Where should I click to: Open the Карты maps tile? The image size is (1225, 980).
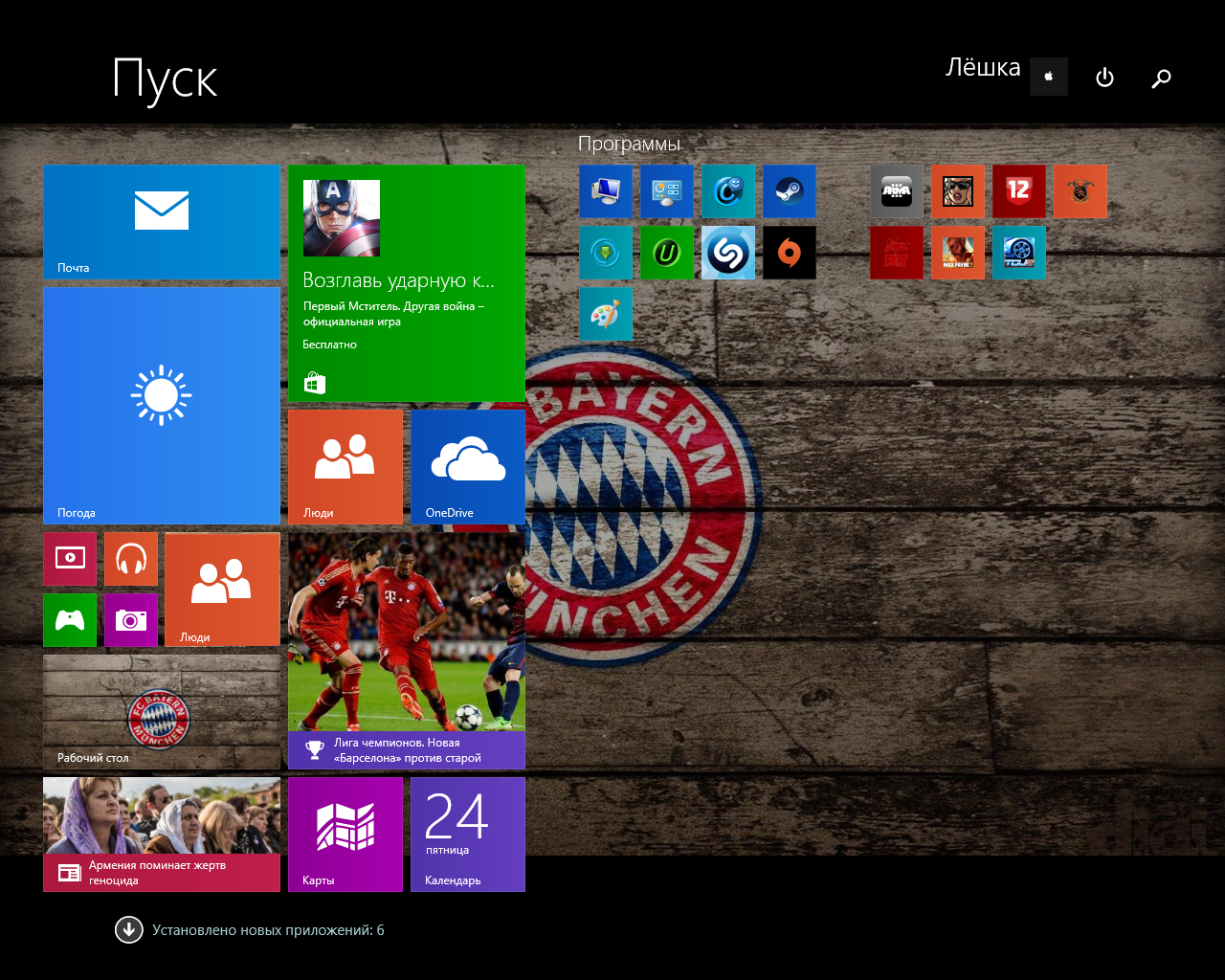345,835
